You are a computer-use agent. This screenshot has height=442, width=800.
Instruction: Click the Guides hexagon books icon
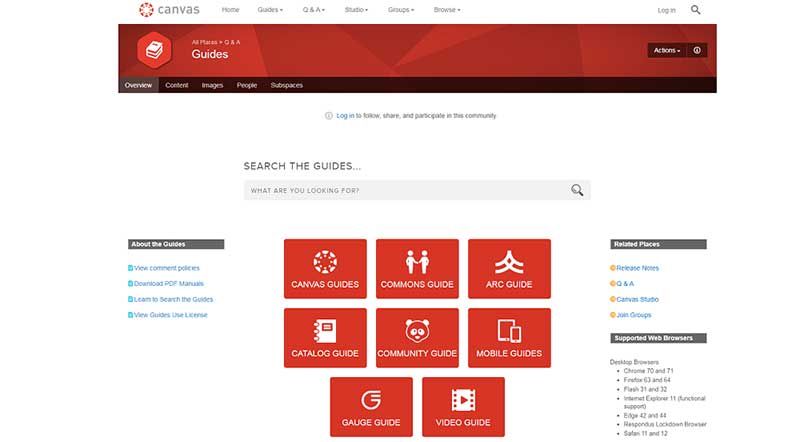154,50
